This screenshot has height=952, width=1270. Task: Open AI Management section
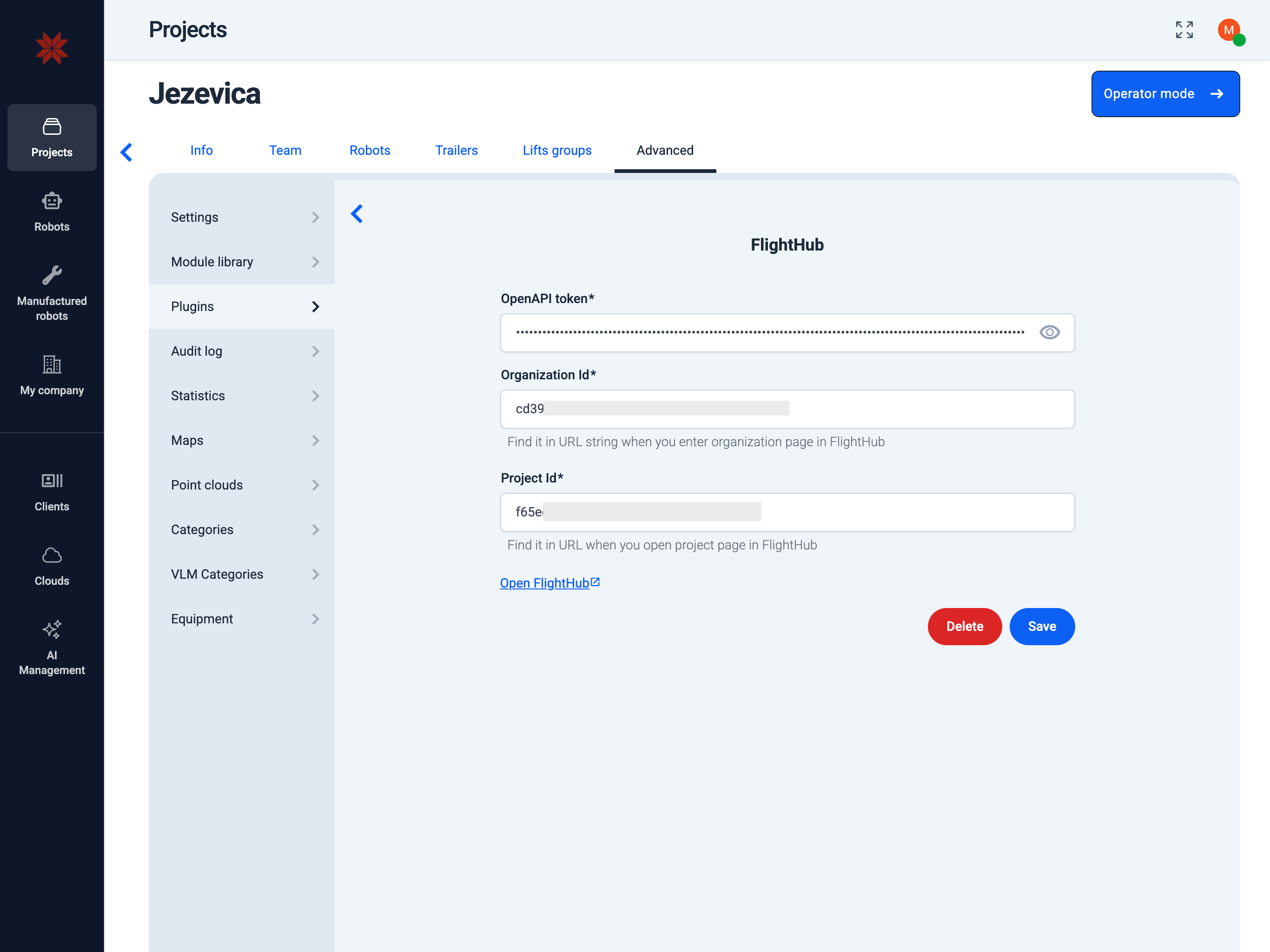(52, 647)
